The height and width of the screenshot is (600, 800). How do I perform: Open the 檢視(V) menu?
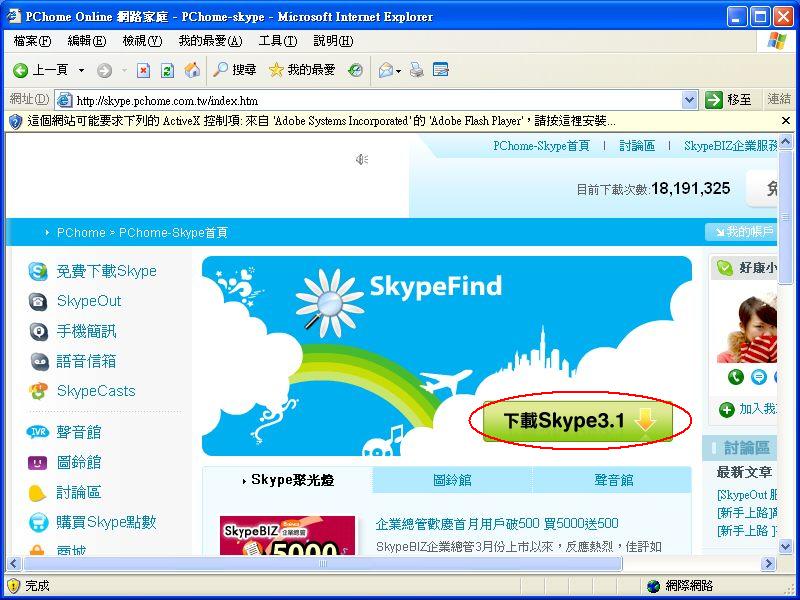[x=142, y=41]
